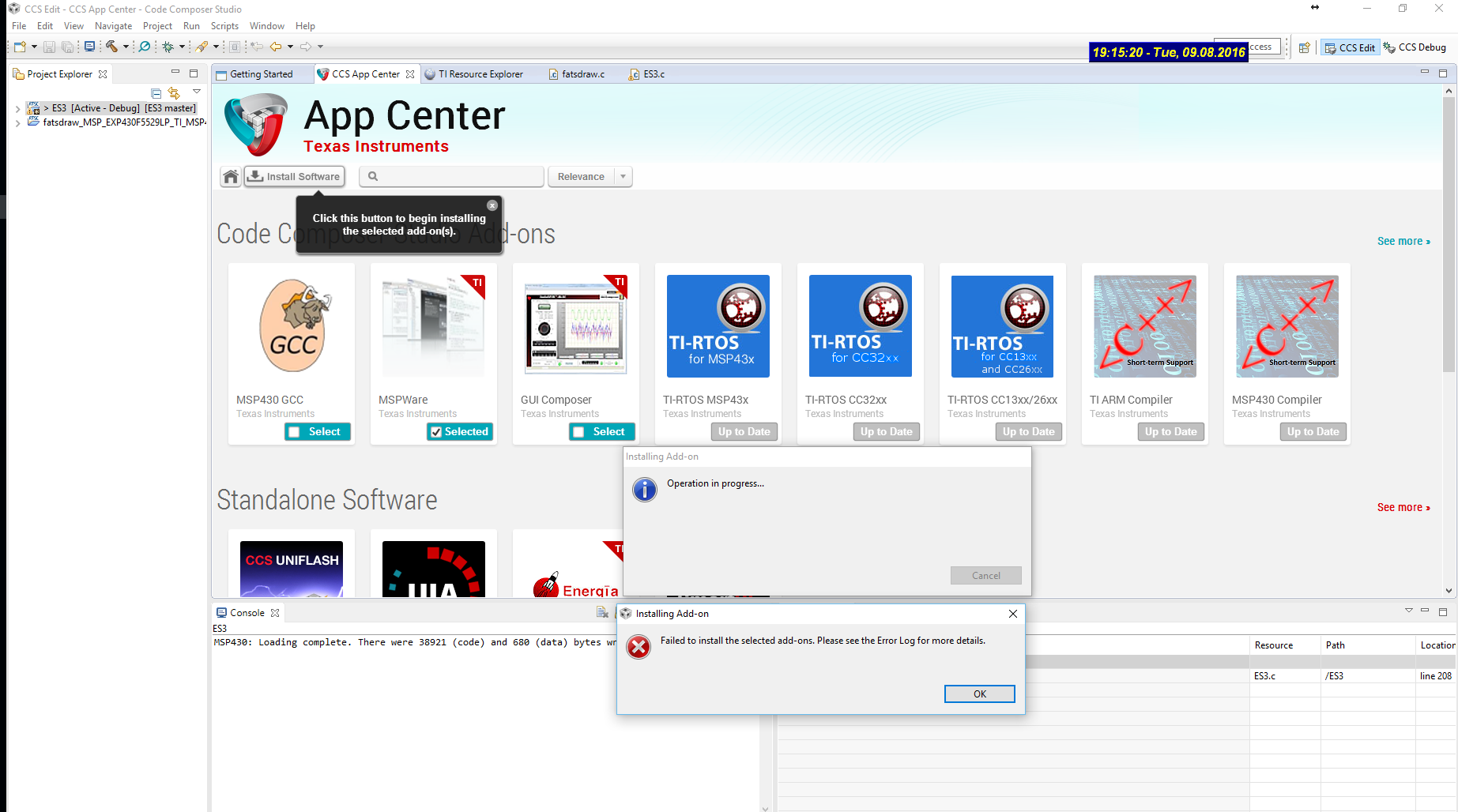
Task: Click the Open Perspective icon
Action: point(1305,47)
